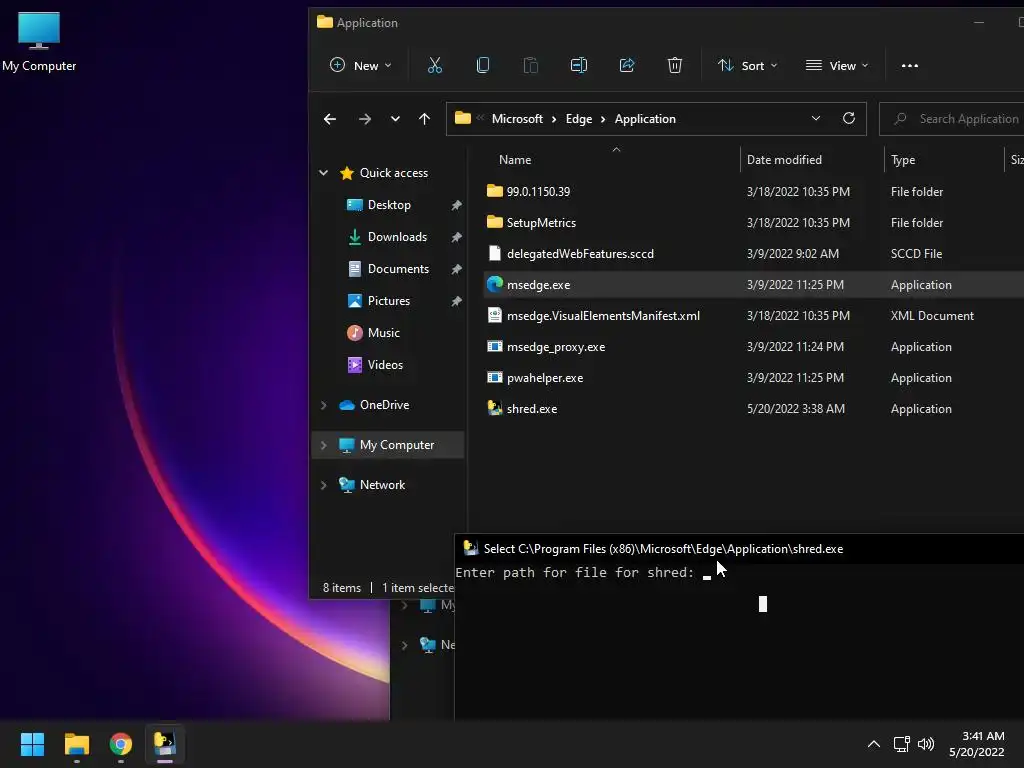This screenshot has width=1024, height=768.
Task: Click the "5/20/2022 3:38 AM" date cell
Action: (795, 408)
